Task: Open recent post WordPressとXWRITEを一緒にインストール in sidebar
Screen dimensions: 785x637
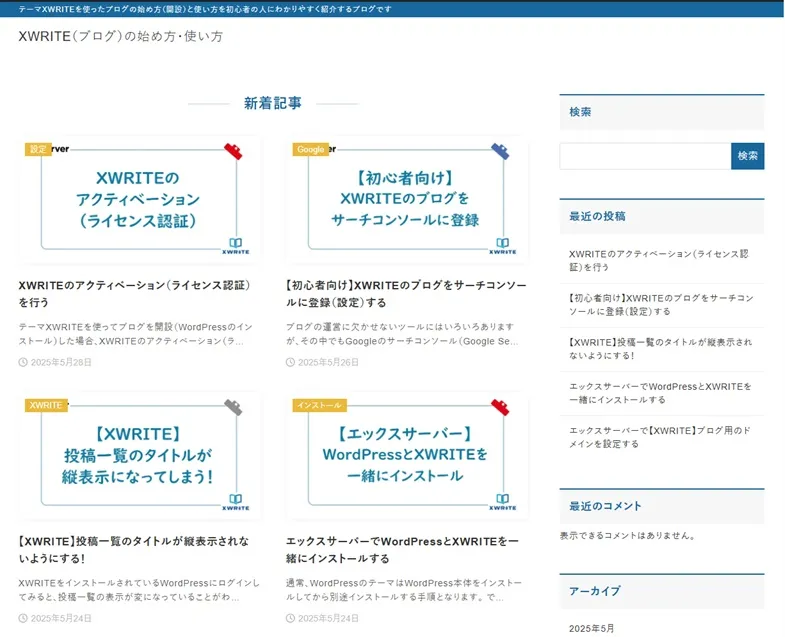Action: pos(660,393)
